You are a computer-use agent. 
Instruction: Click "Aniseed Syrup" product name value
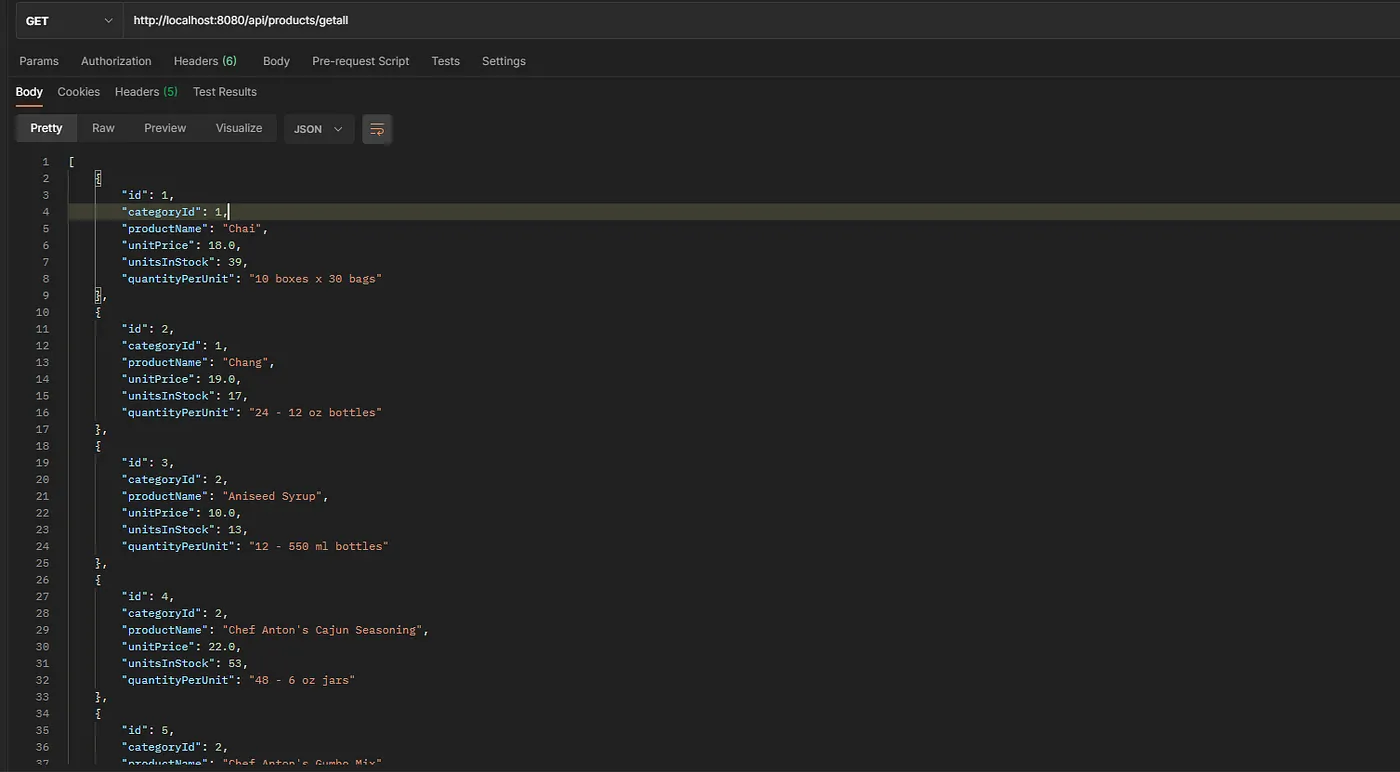pyautogui.click(x=272, y=496)
